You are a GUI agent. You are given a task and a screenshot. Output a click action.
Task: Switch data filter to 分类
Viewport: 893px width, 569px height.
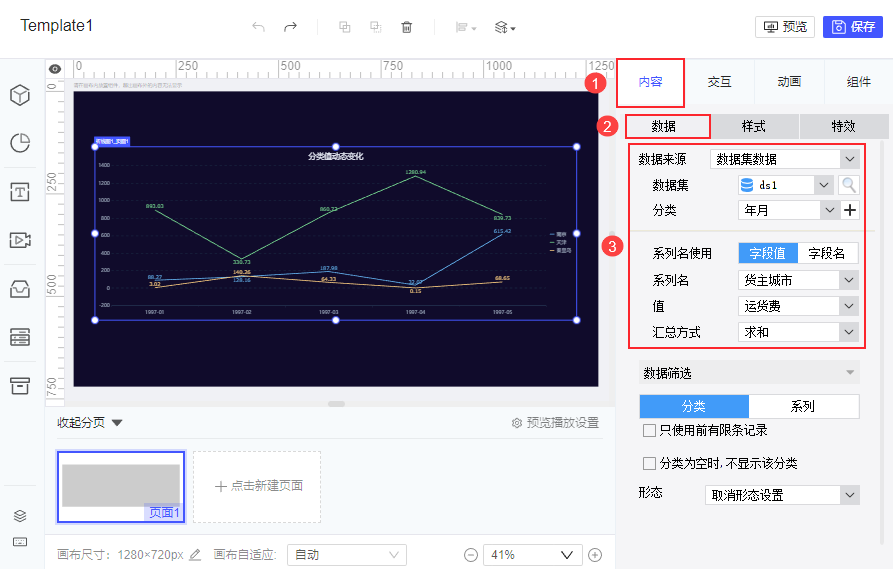pos(694,406)
